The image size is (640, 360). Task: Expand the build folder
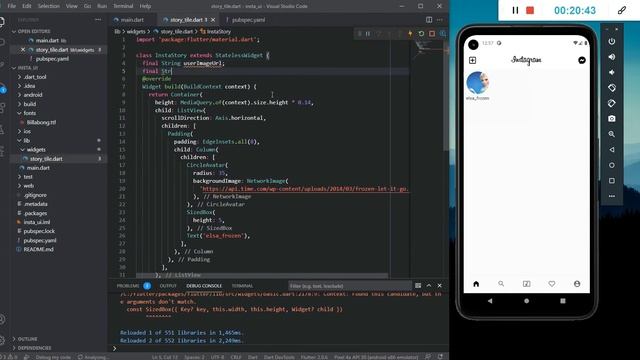29,104
